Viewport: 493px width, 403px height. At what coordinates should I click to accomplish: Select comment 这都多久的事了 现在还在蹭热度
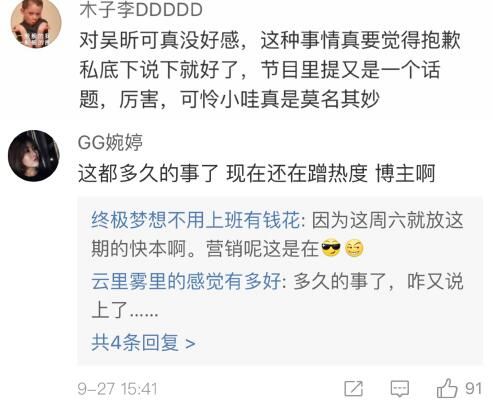[257, 173]
